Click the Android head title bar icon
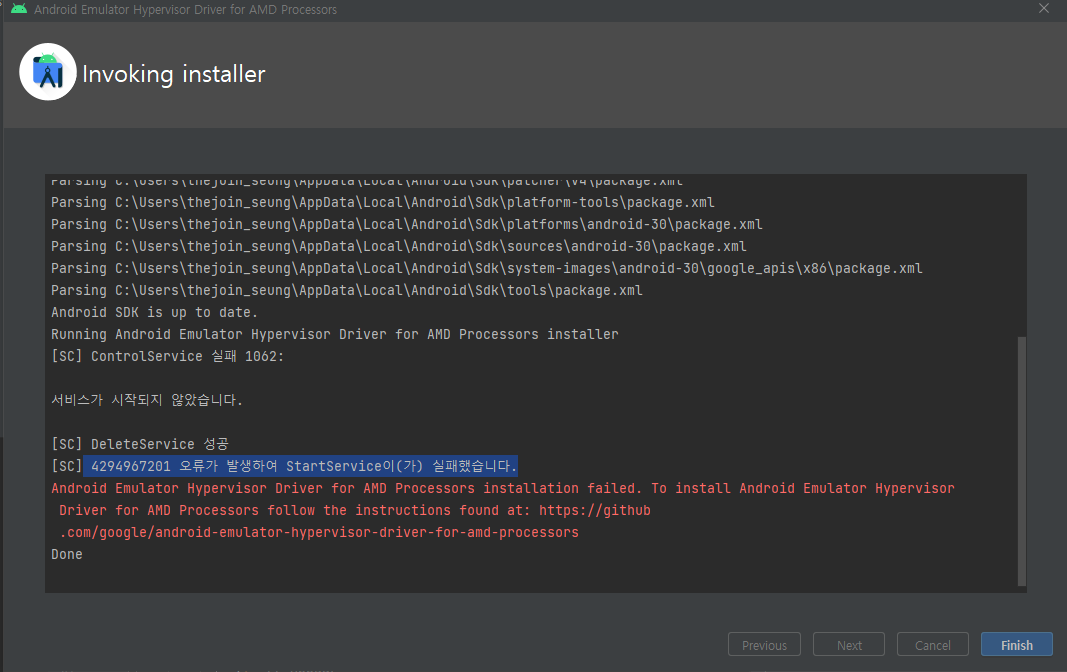This screenshot has width=1067, height=672. click(19, 9)
